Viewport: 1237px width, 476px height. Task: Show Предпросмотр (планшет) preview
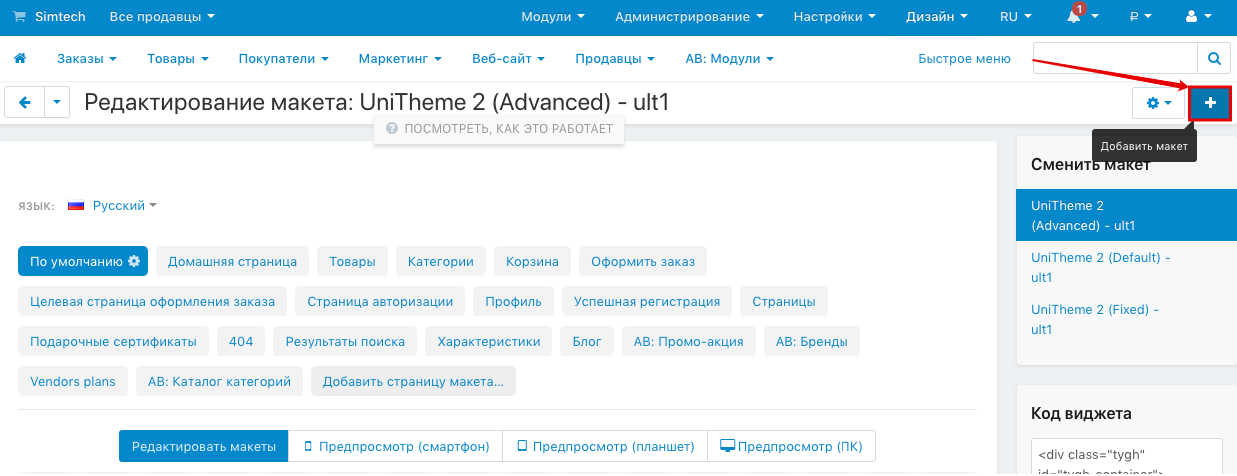pos(605,446)
